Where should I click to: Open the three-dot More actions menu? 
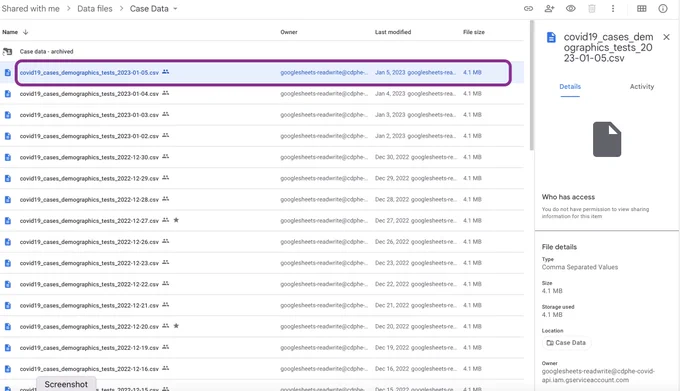click(613, 8)
